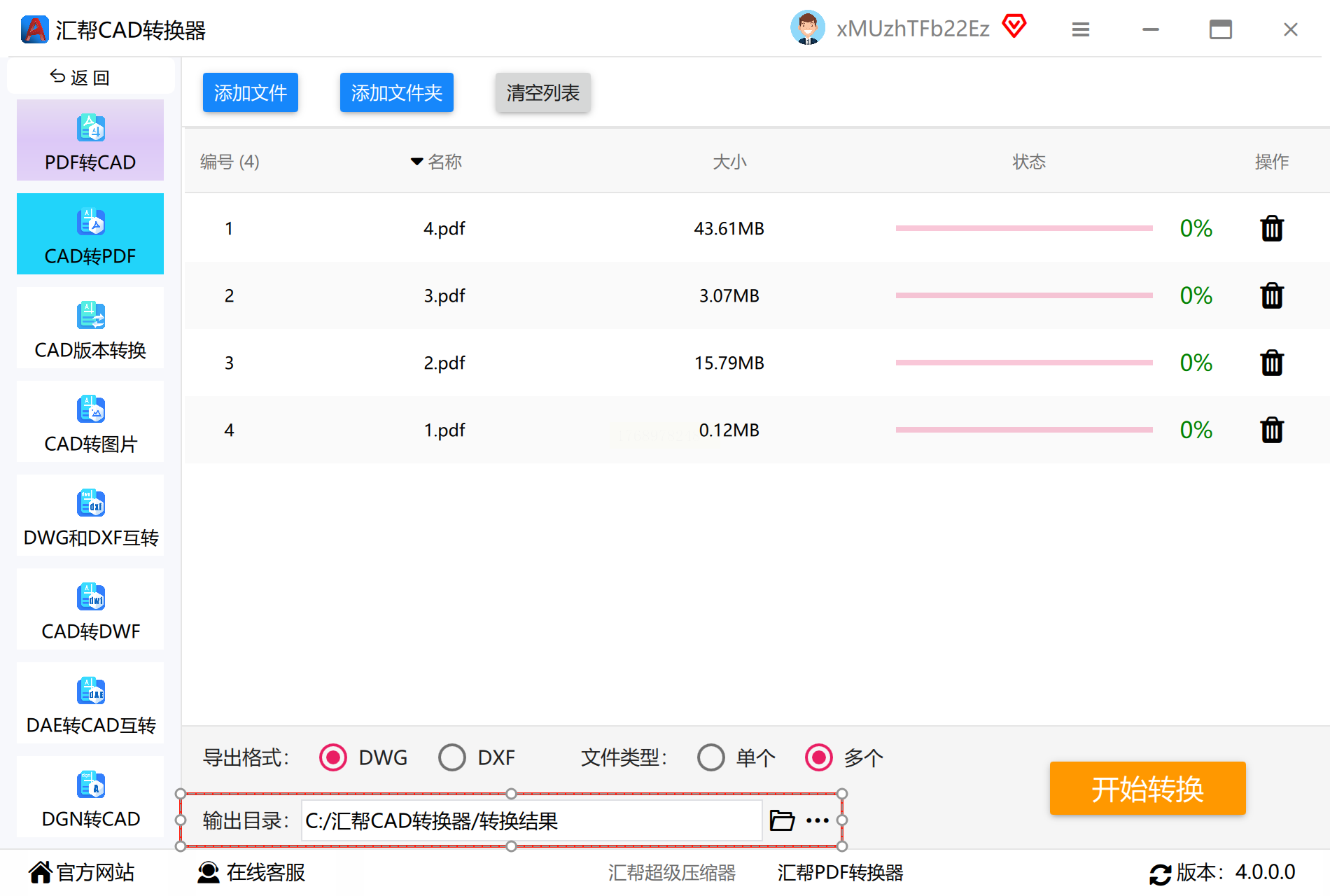Viewport: 1330px width, 896px height.
Task: Open CAD转DWF mode
Action: 90,609
